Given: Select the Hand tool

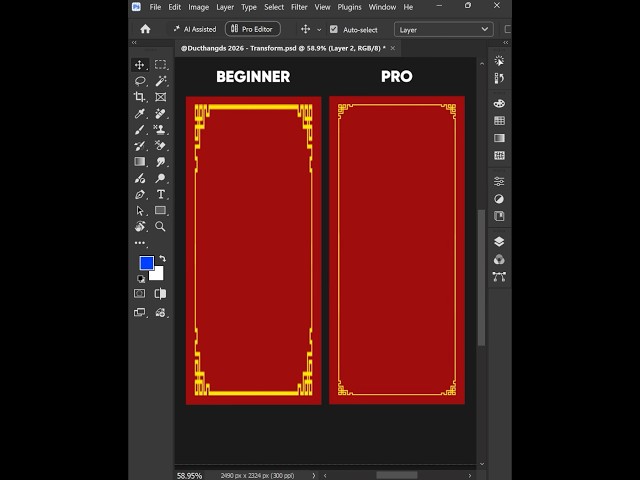Looking at the screenshot, I should click(x=140, y=227).
